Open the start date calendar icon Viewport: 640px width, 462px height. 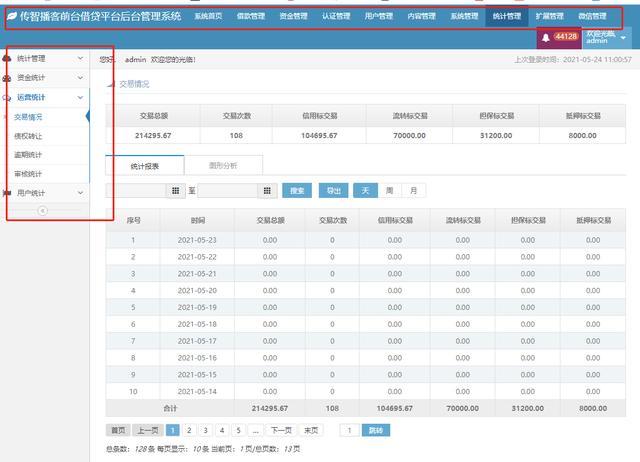pos(176,191)
